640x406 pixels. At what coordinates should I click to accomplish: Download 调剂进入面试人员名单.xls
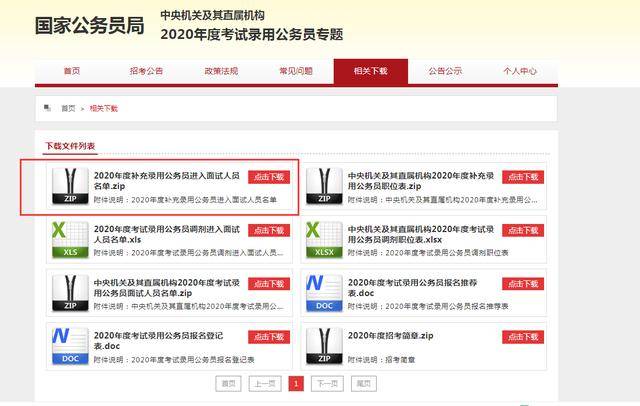pos(269,231)
